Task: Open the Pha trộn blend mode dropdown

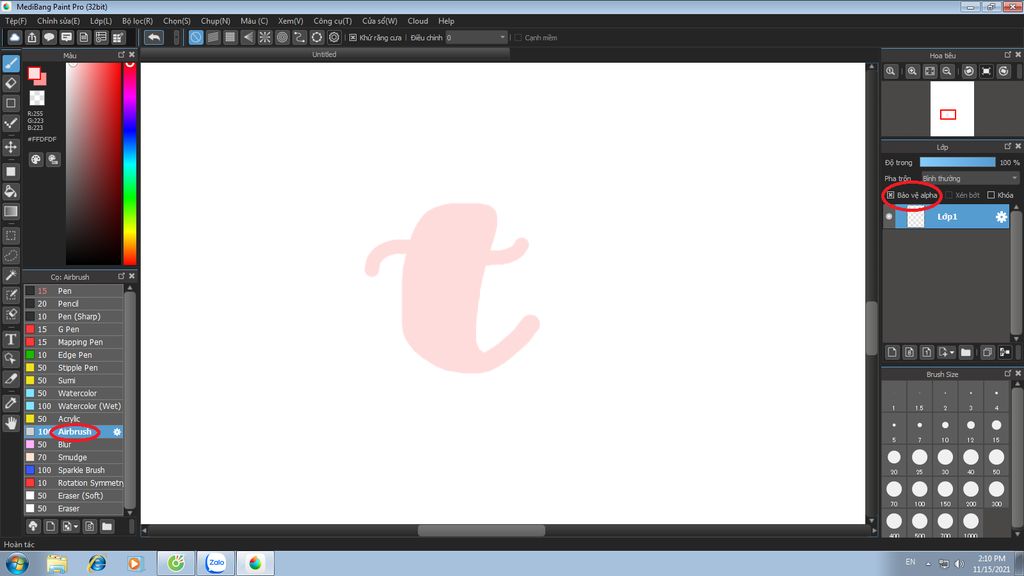Action: [970, 178]
